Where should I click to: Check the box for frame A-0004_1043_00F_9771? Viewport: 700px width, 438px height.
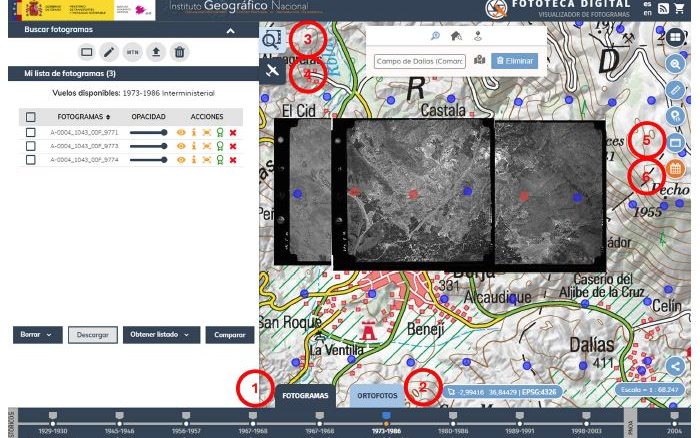point(31,131)
